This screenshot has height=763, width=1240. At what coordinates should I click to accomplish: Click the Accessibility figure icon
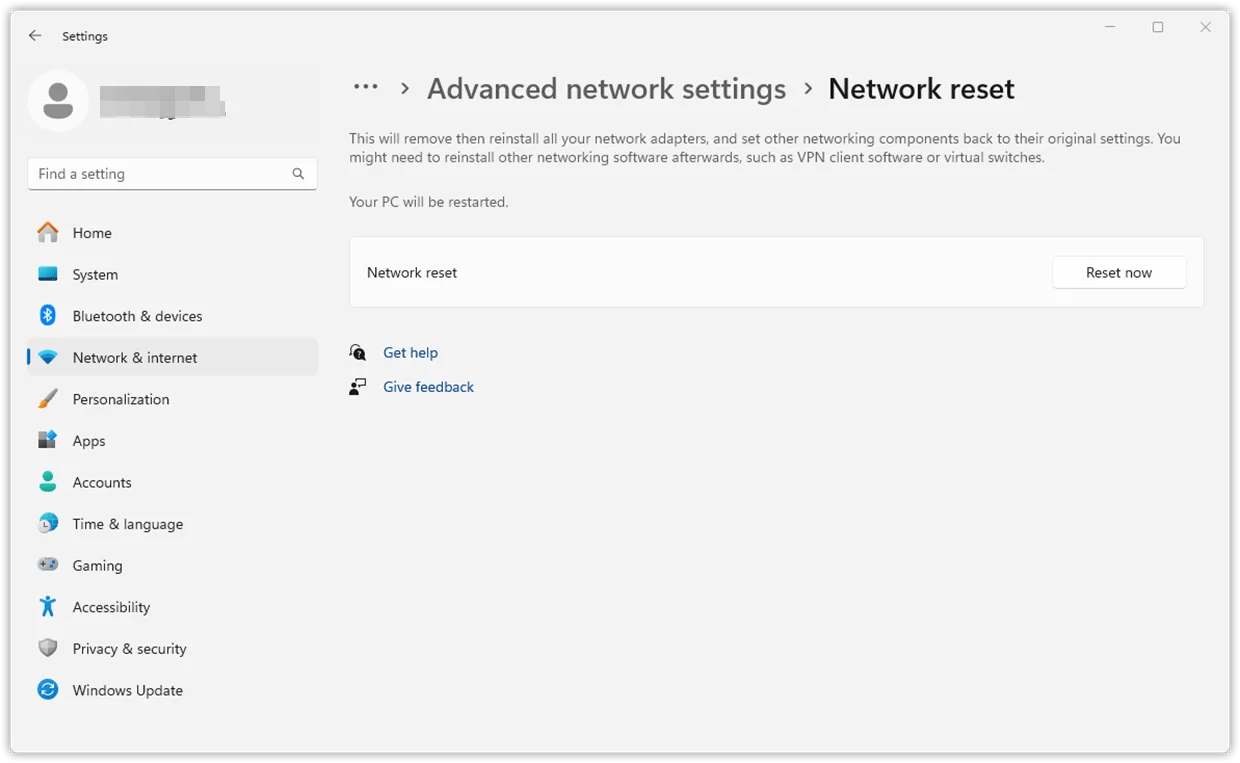(48, 606)
